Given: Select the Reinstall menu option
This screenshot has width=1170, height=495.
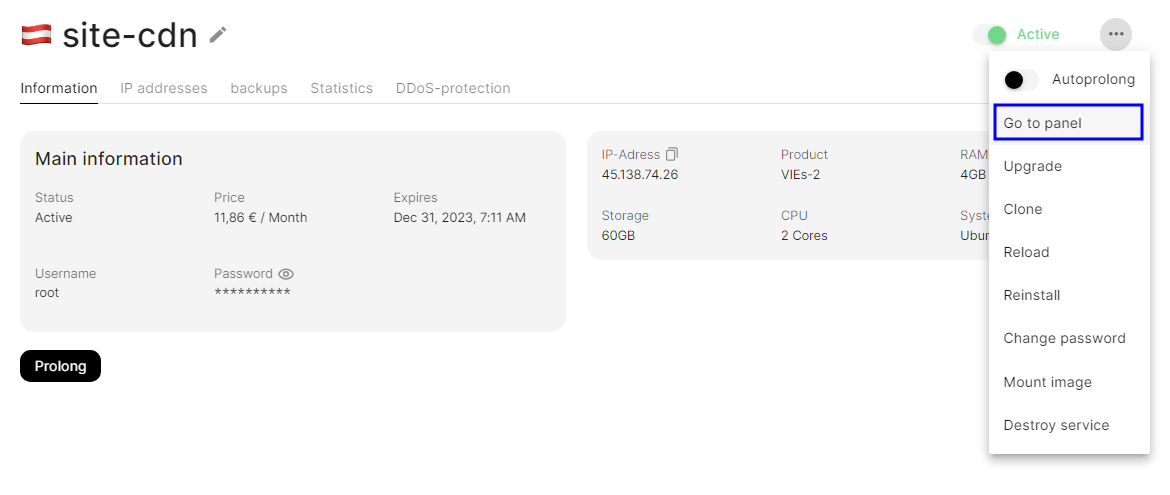Looking at the screenshot, I should [1032, 295].
